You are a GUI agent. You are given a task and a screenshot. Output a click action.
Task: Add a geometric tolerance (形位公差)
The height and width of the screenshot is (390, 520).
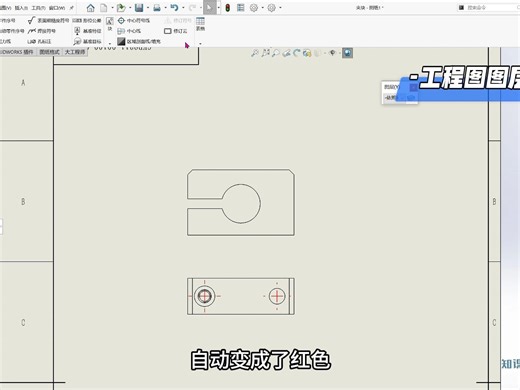coord(87,21)
